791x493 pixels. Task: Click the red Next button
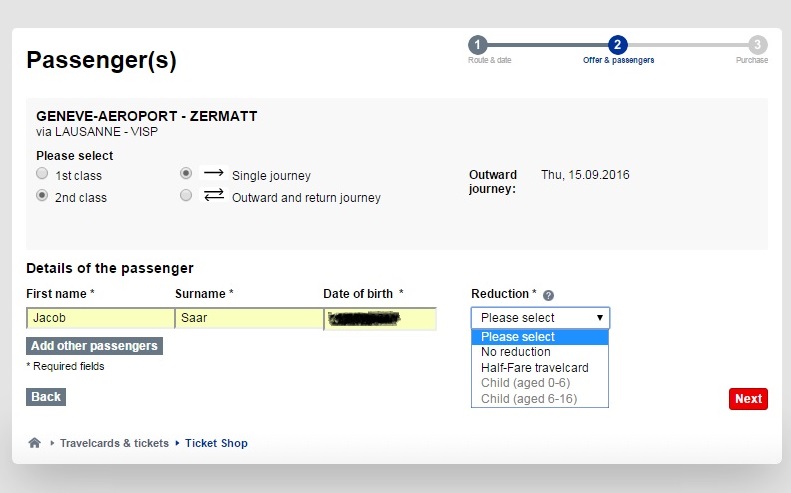(x=748, y=399)
